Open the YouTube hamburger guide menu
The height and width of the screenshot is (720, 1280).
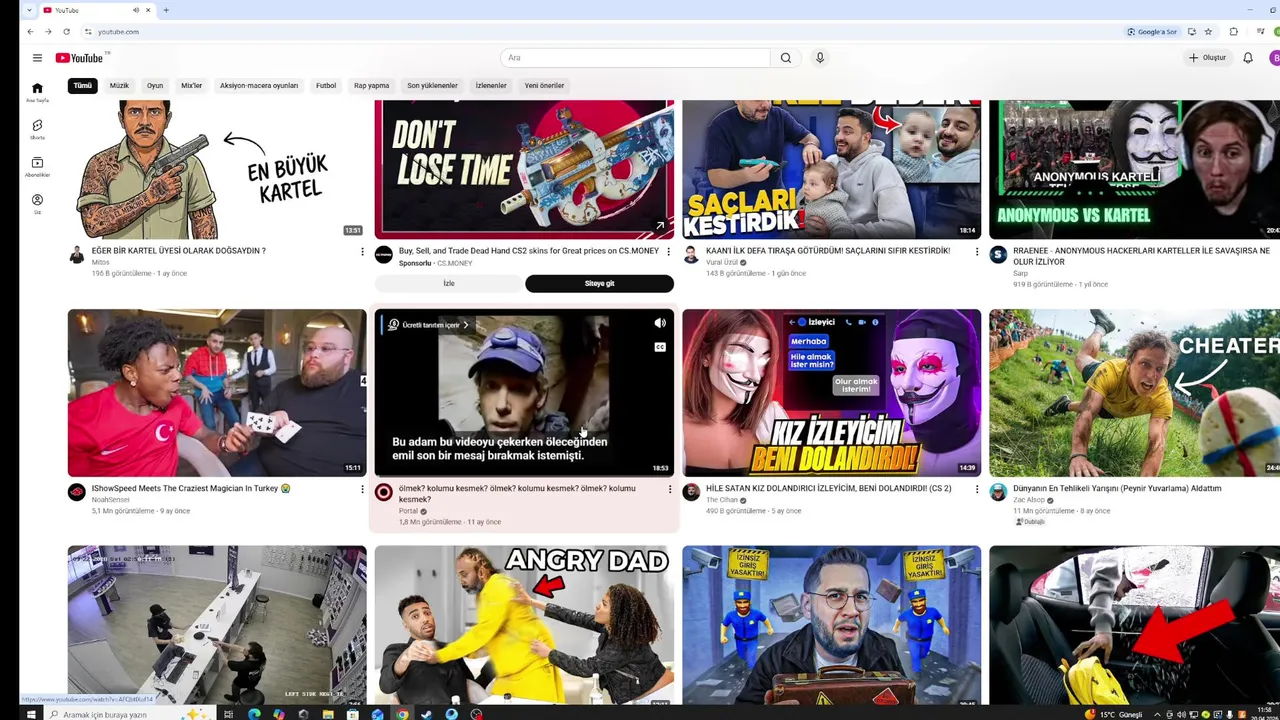pos(37,58)
